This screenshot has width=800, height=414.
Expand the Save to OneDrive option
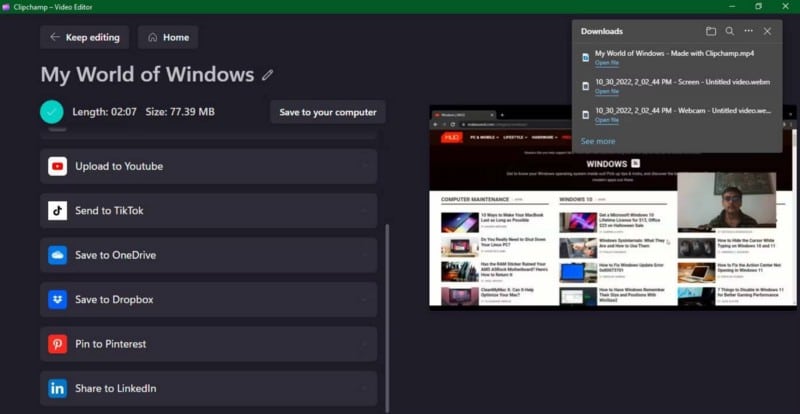pos(209,255)
